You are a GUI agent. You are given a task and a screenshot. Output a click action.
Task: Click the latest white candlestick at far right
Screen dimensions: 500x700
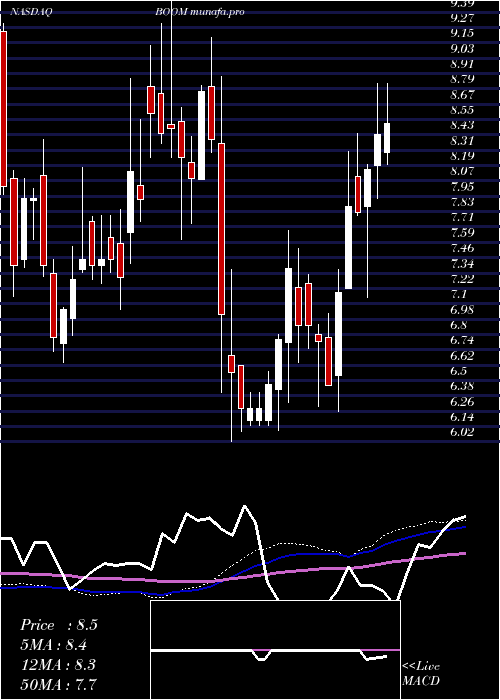[x=387, y=138]
